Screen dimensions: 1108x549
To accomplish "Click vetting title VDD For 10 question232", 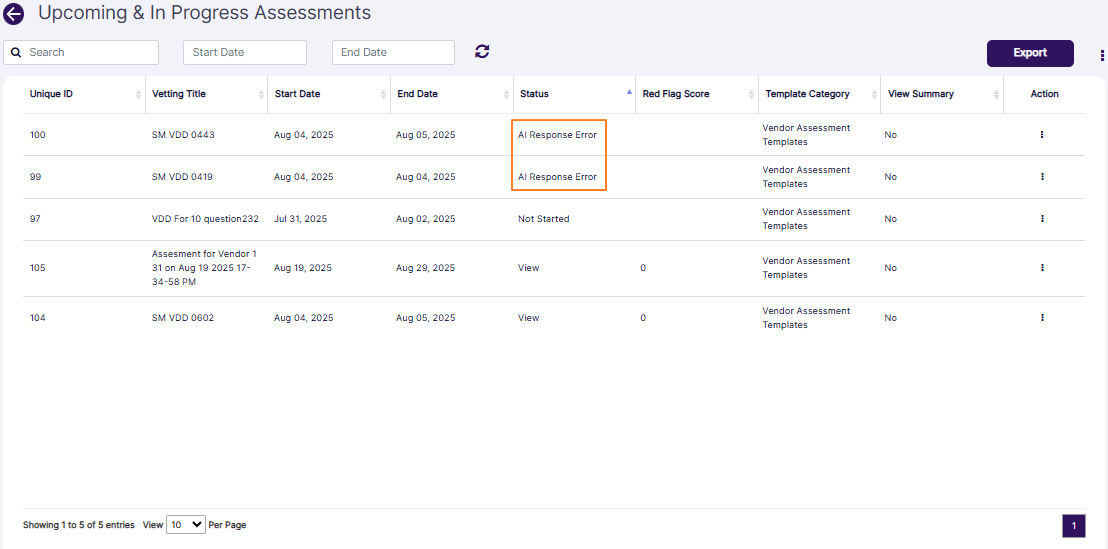I will (x=206, y=219).
